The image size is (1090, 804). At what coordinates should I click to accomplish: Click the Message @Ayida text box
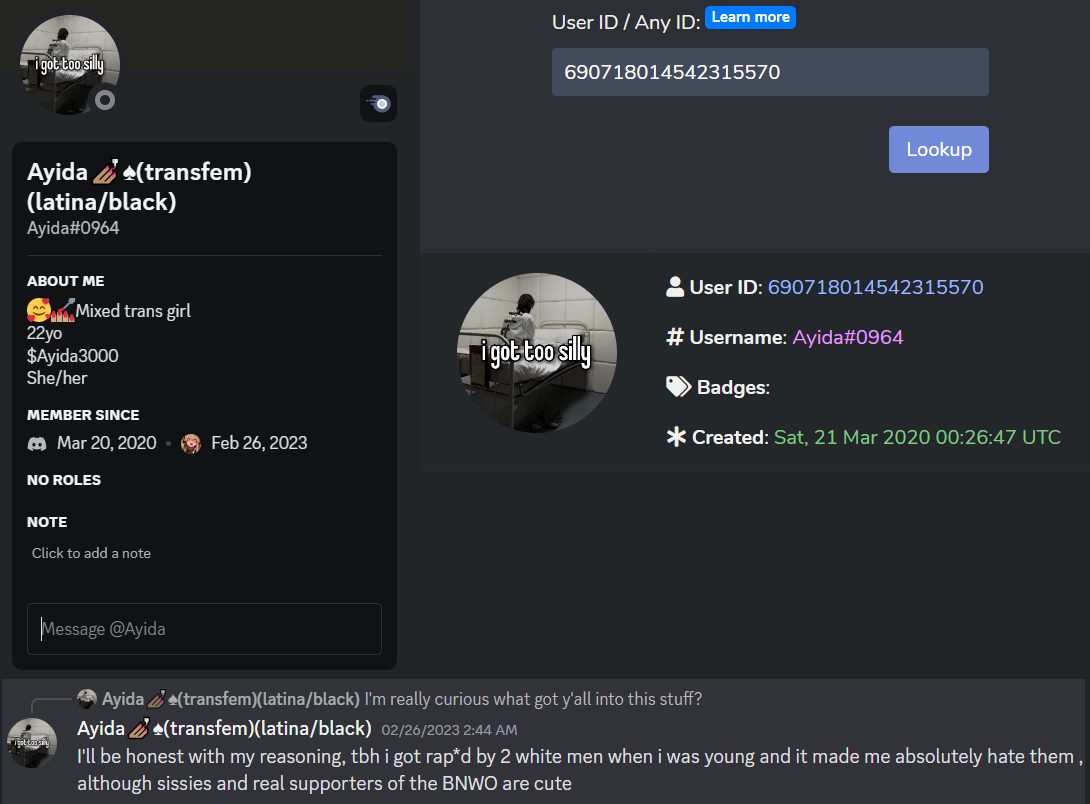pyautogui.click(x=204, y=629)
